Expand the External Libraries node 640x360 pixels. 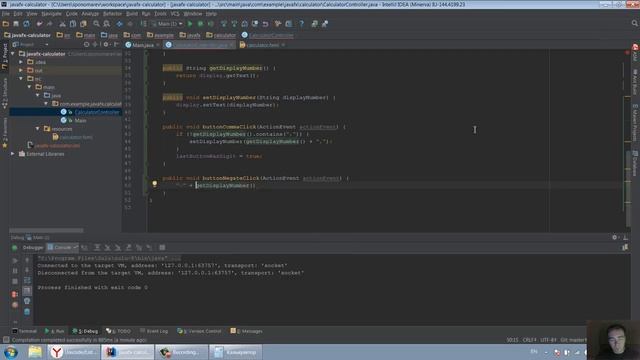click(x=13, y=154)
